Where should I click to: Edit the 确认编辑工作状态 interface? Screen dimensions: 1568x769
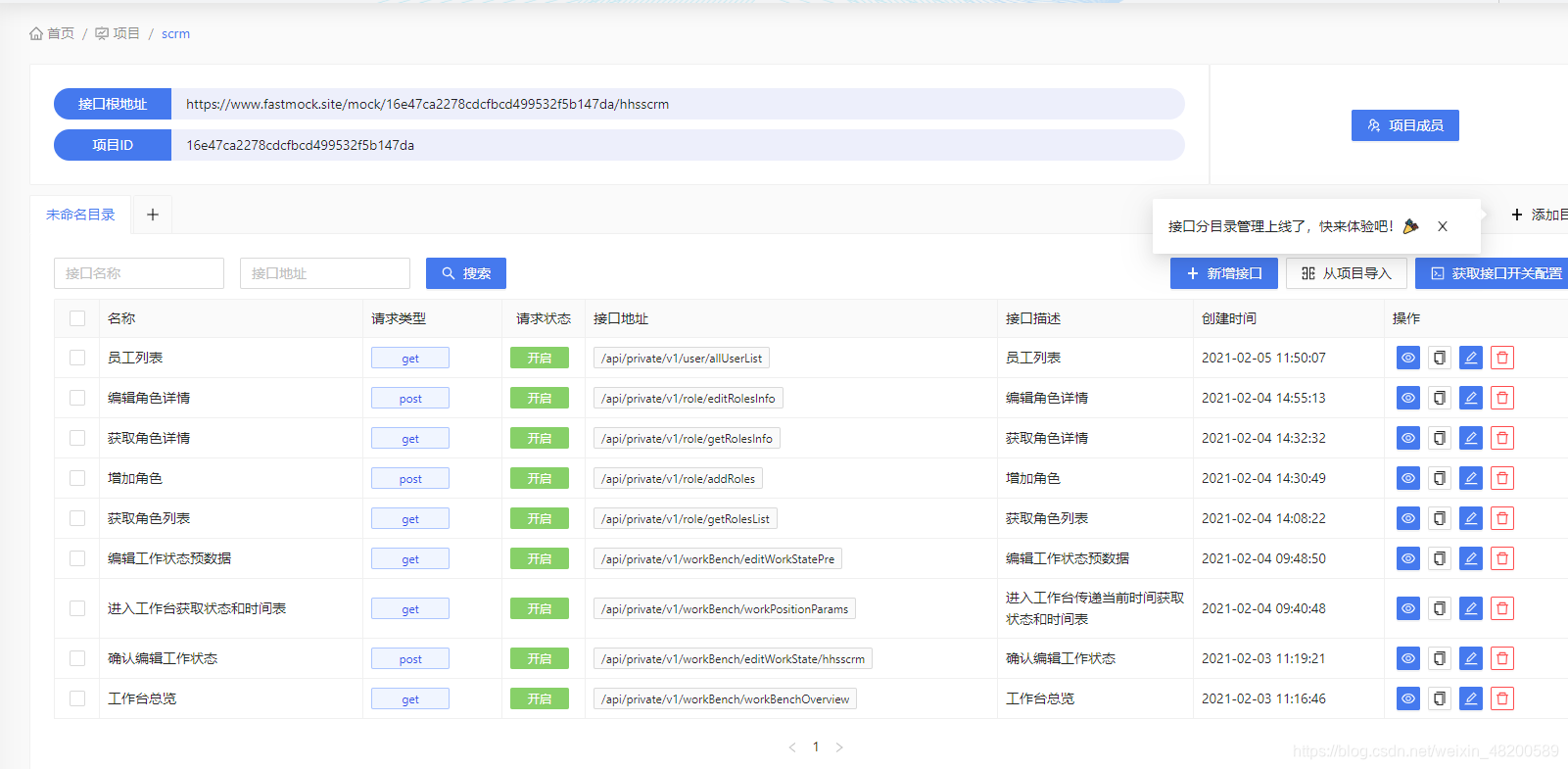coord(1470,658)
